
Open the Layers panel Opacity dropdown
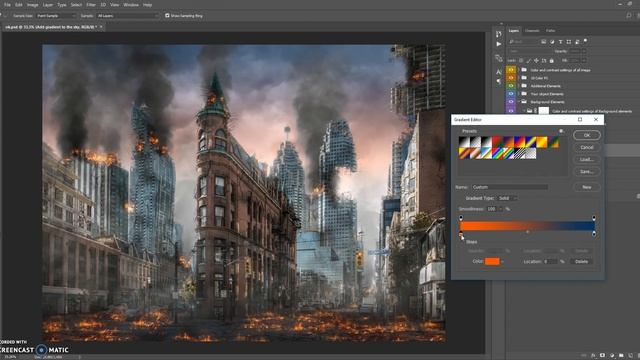(584, 51)
